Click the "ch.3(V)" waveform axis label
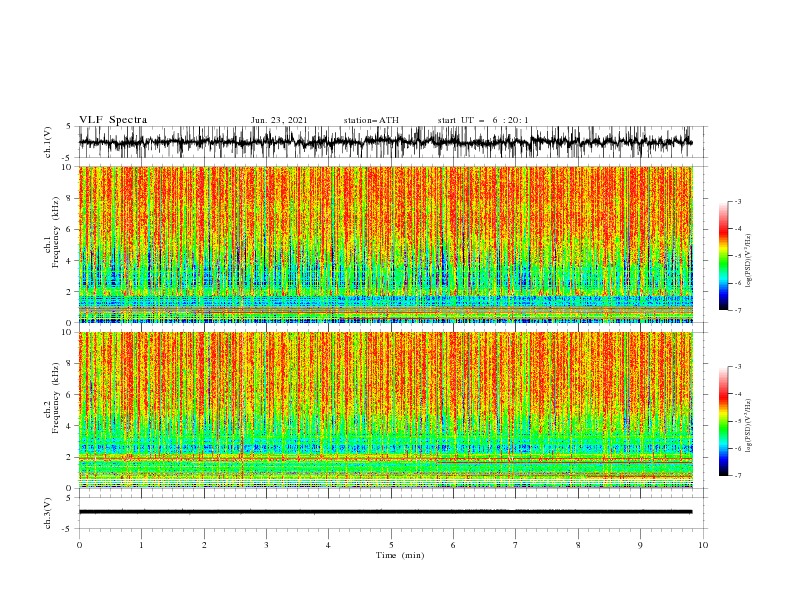Screen dimensions: 792x612 pyautogui.click(x=48, y=513)
